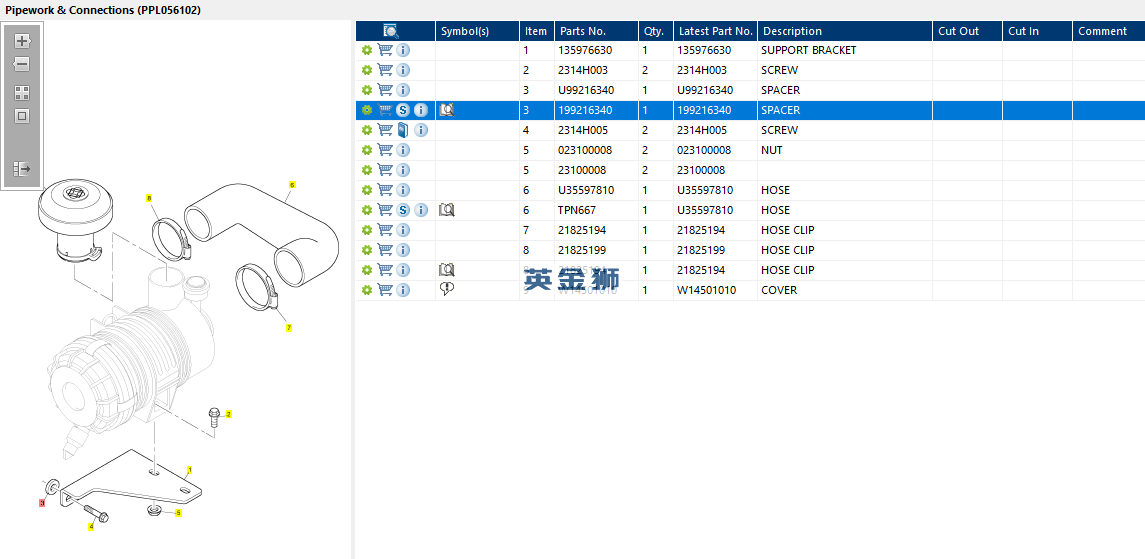Add HOSE U35597810 to cart
Screen dimensions: 1145x559
pos(385,190)
